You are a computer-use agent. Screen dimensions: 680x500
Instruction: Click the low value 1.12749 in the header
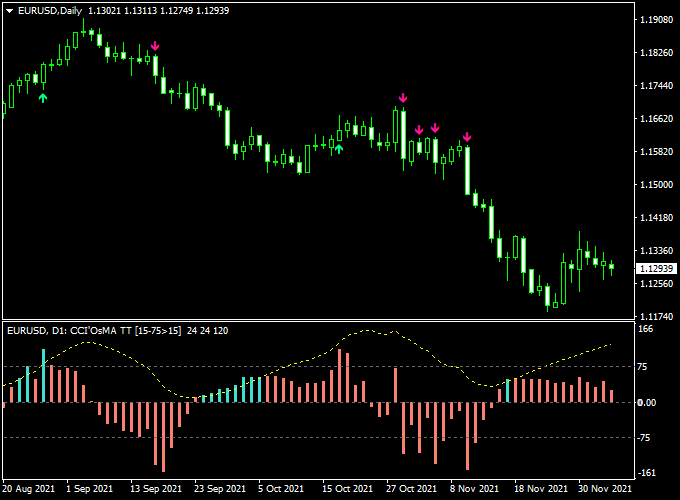pos(177,11)
